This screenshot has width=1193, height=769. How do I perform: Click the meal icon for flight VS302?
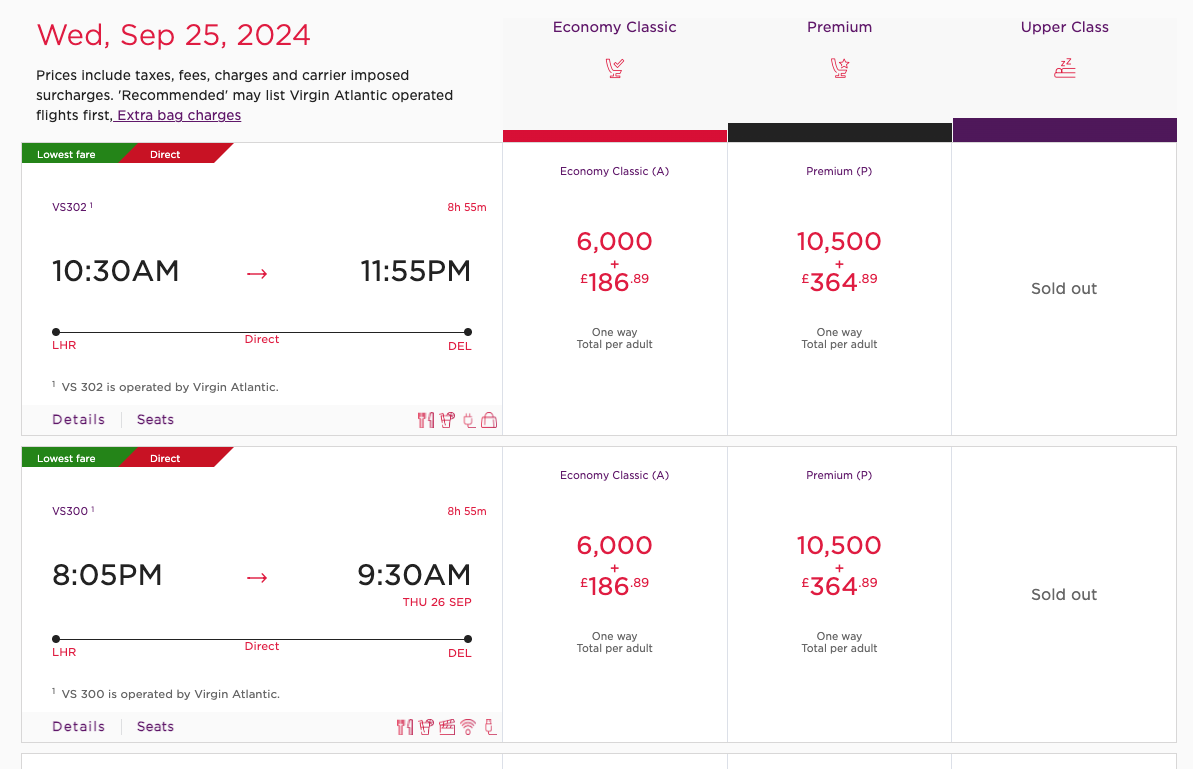[426, 420]
